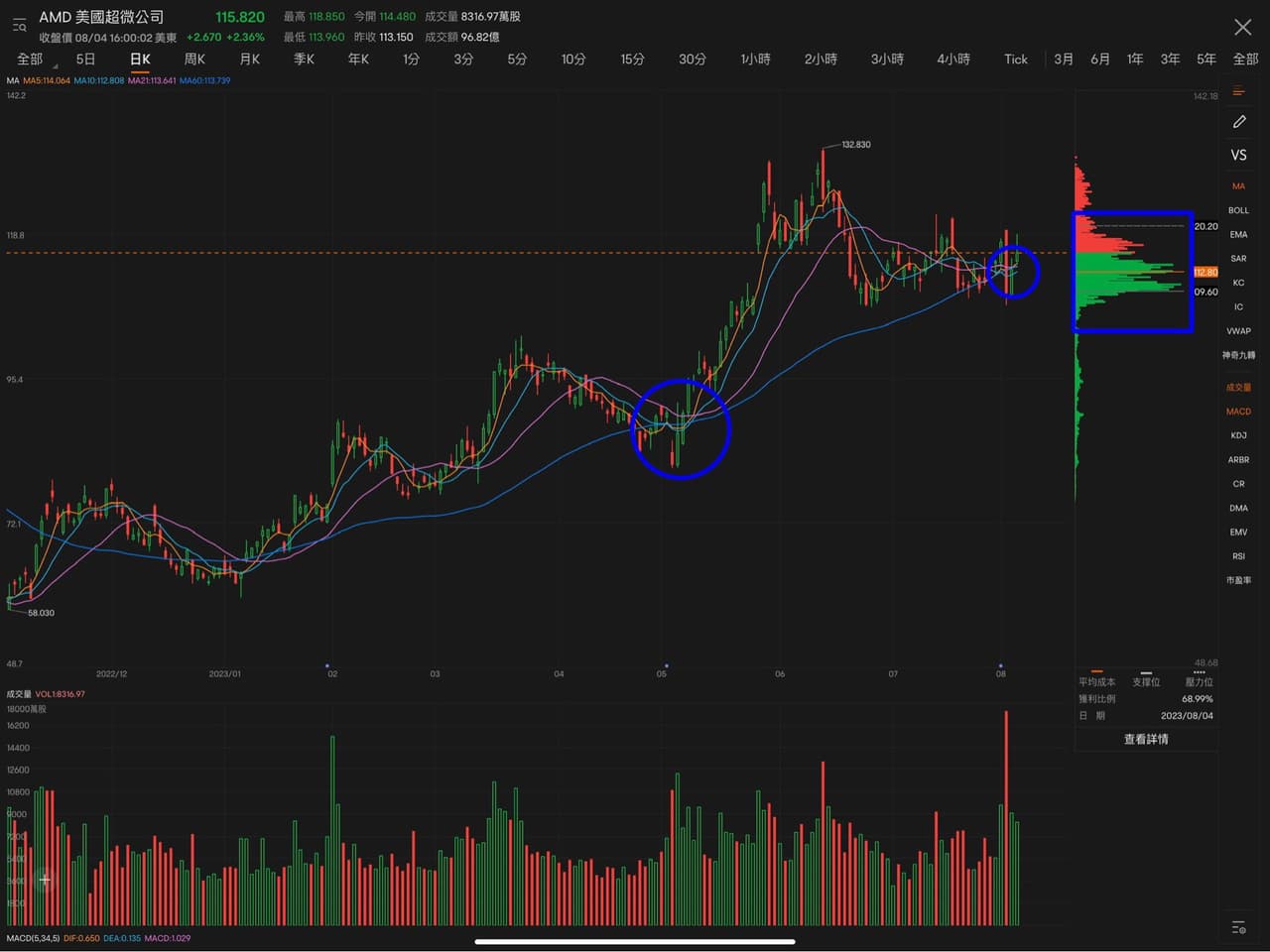1270x952 pixels.
Task: Expand the 全部 dropdown at far left
Action: [30, 59]
